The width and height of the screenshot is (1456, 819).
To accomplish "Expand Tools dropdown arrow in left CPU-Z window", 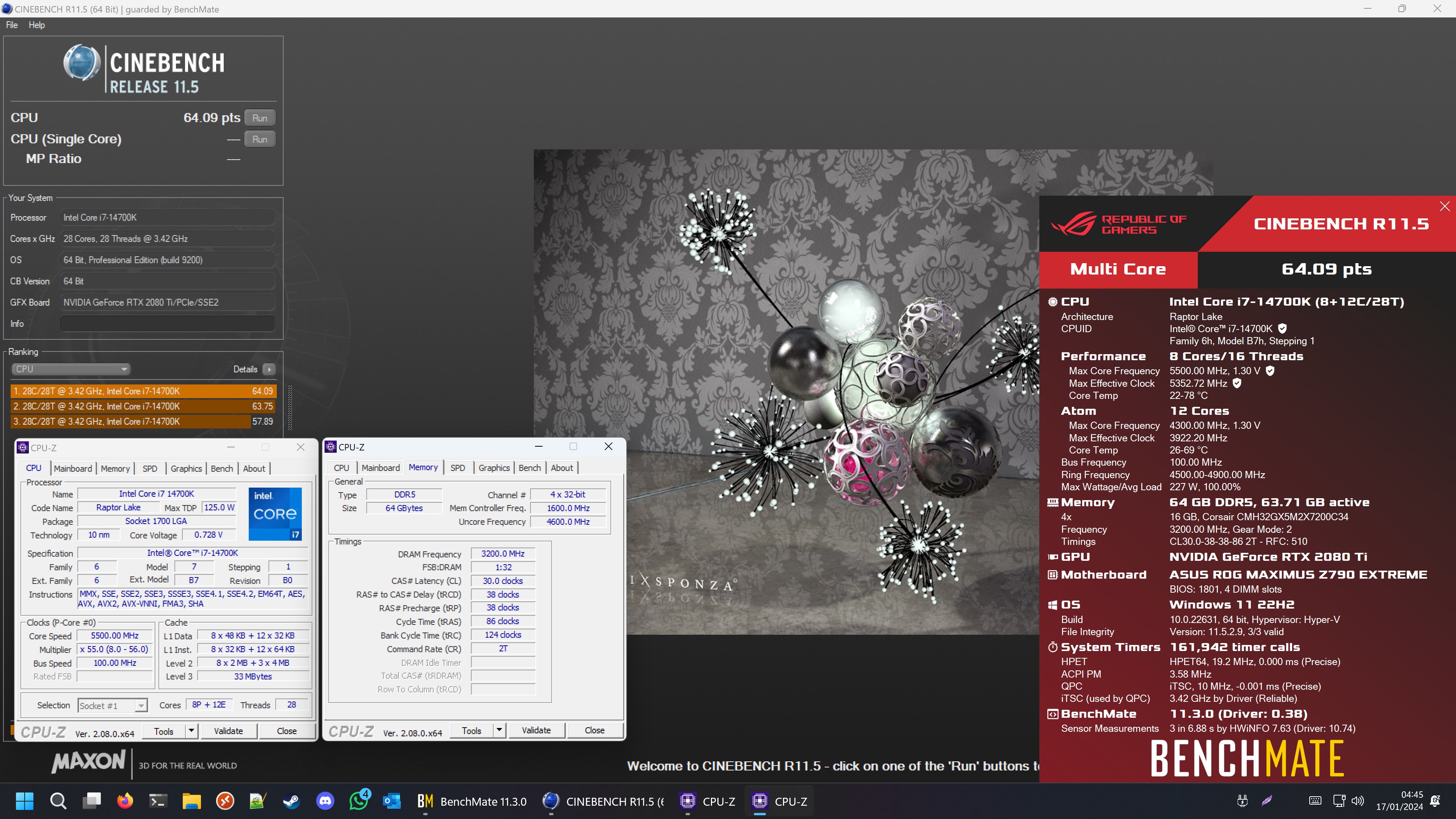I will 191,731.
